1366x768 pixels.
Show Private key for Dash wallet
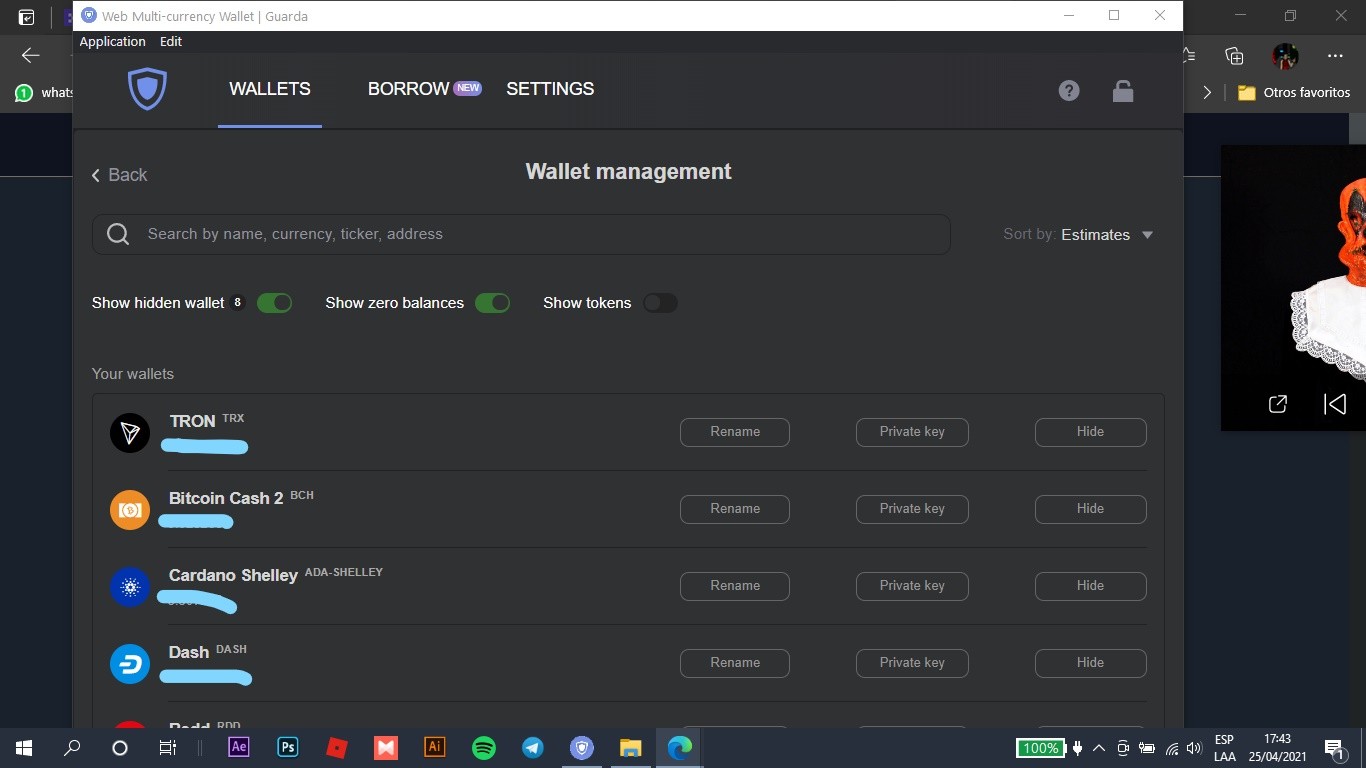[x=912, y=663]
